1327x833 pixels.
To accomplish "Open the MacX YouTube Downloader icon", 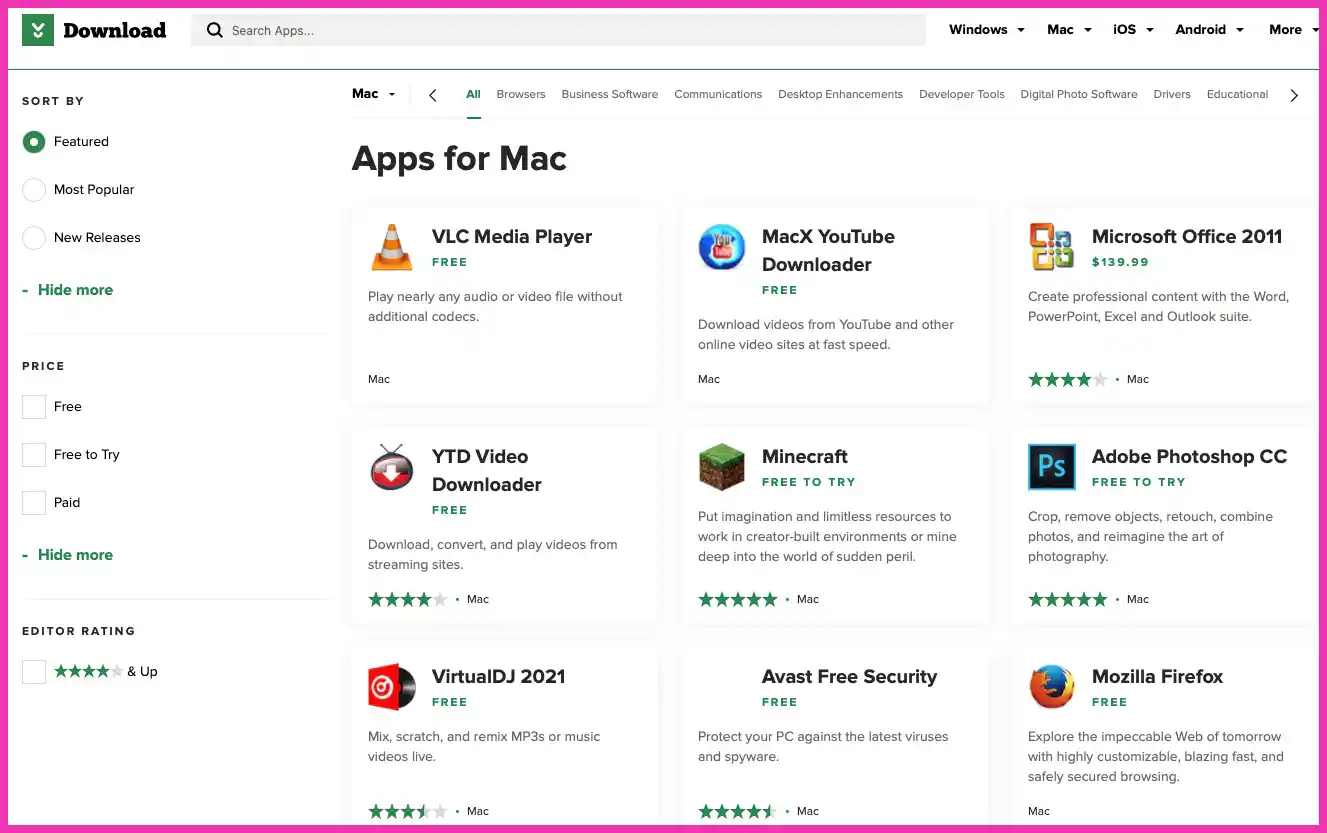I will pos(722,248).
